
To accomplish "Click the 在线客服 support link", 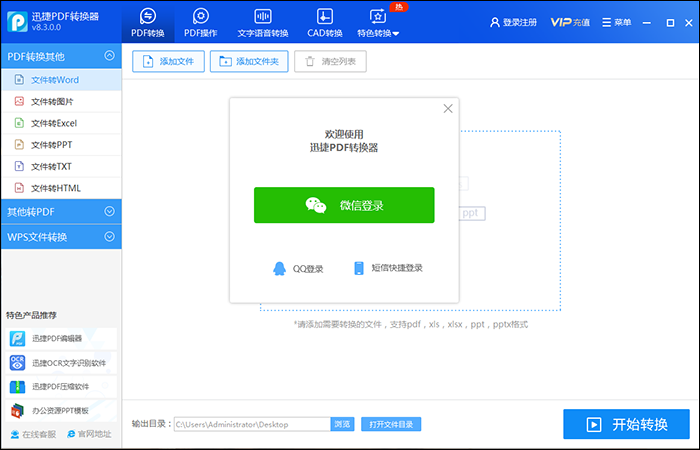I will coord(33,434).
